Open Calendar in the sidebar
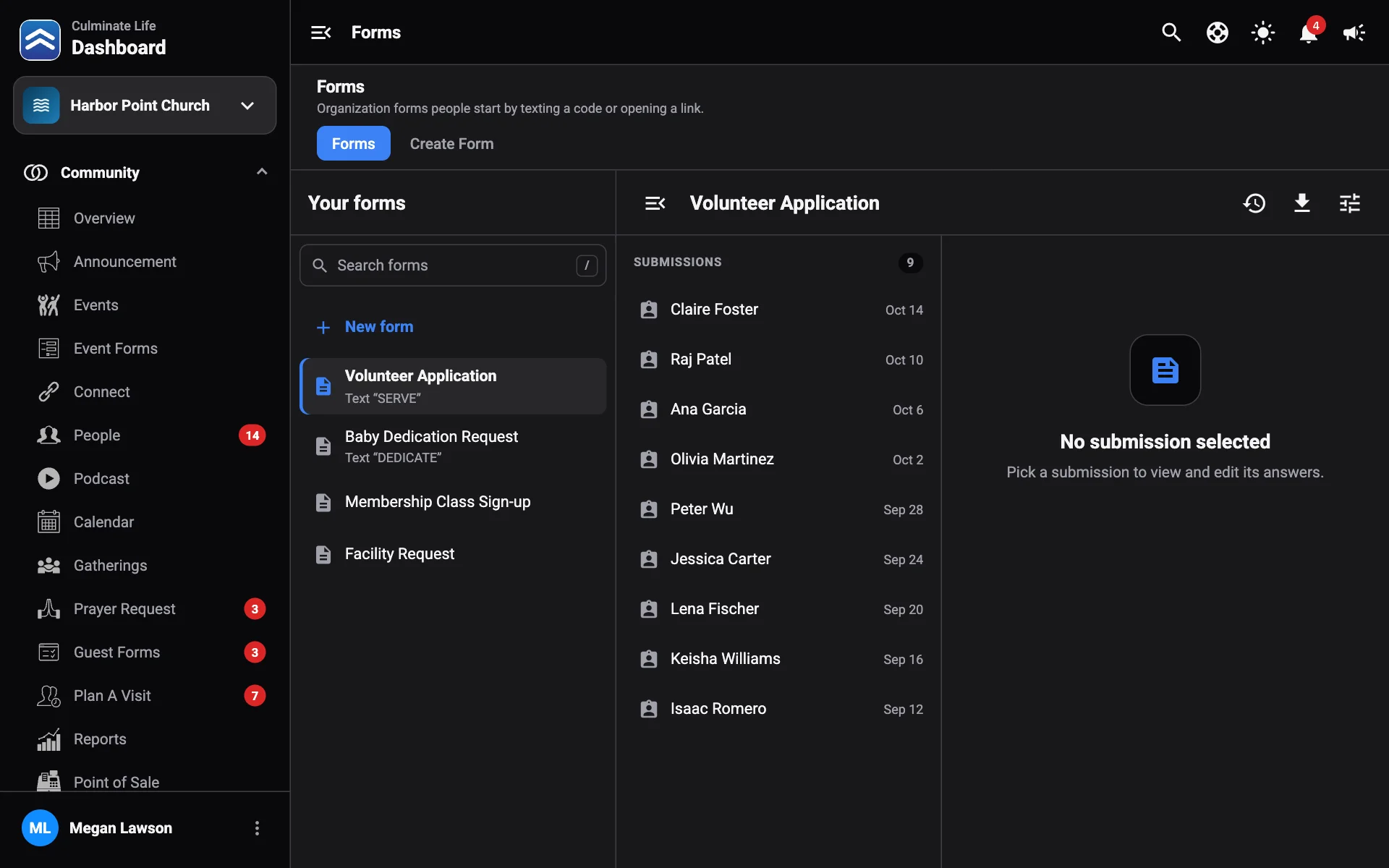The image size is (1389, 868). pyautogui.click(x=145, y=522)
